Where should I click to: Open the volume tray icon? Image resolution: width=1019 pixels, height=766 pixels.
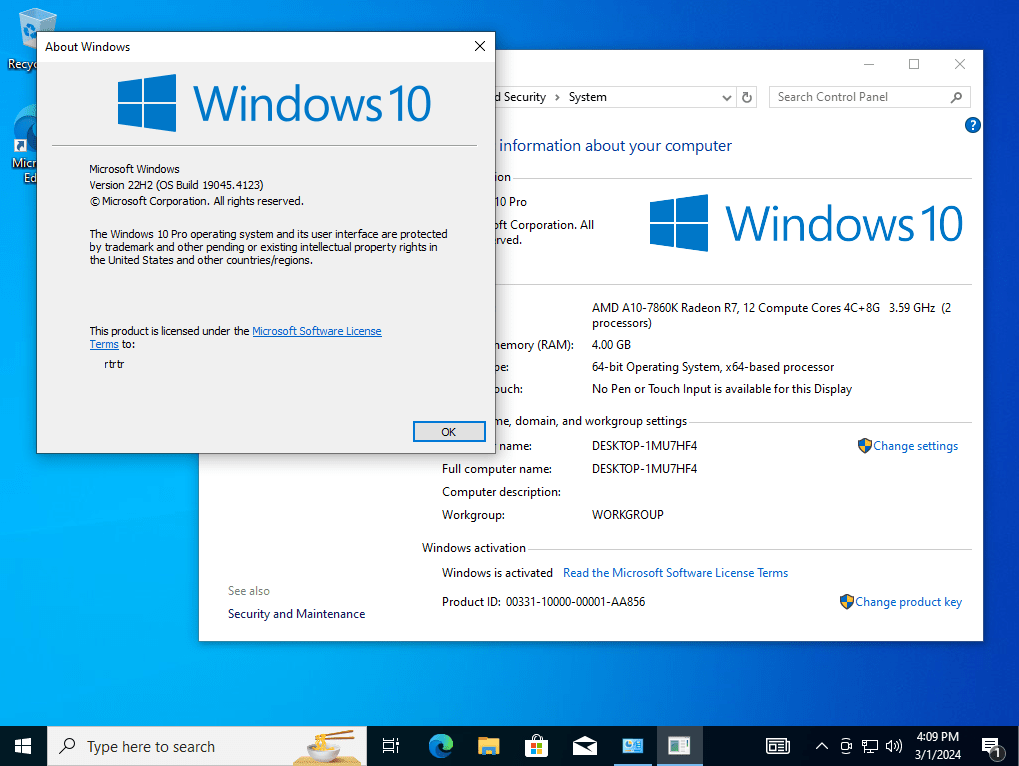tap(894, 746)
